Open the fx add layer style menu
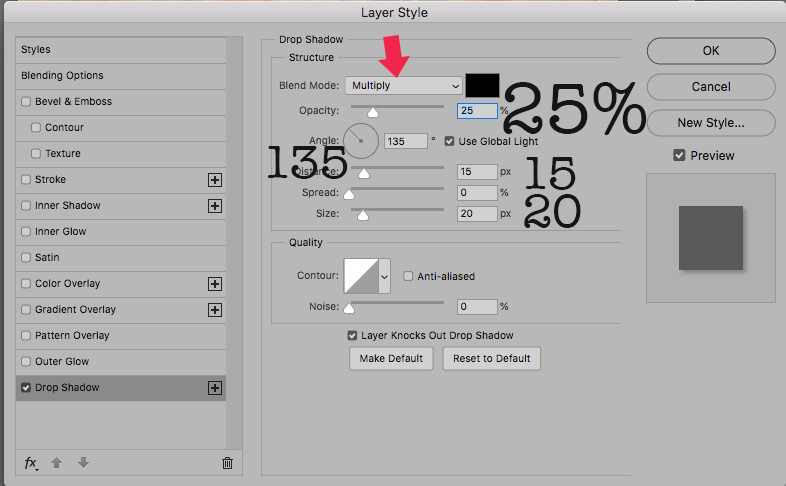Image resolution: width=786 pixels, height=486 pixels. click(31, 463)
